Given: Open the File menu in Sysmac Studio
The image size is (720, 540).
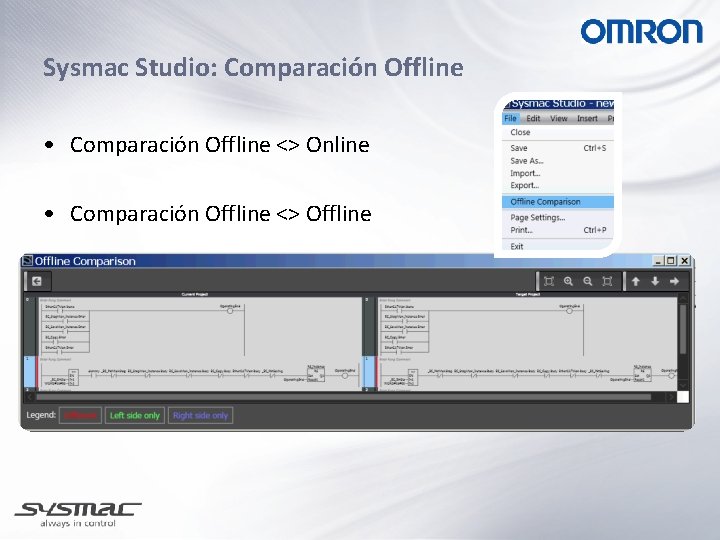Looking at the screenshot, I should click(x=510, y=118).
